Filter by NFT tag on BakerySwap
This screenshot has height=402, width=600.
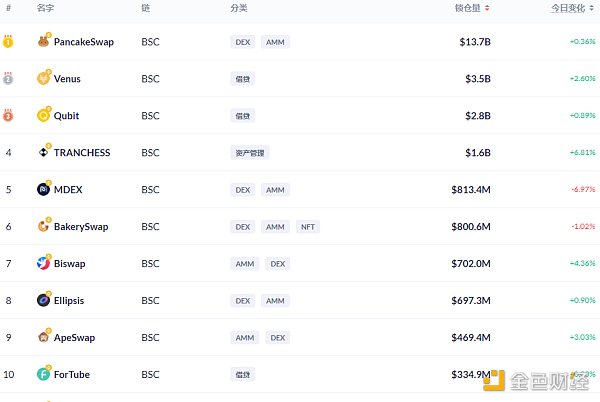[307, 227]
